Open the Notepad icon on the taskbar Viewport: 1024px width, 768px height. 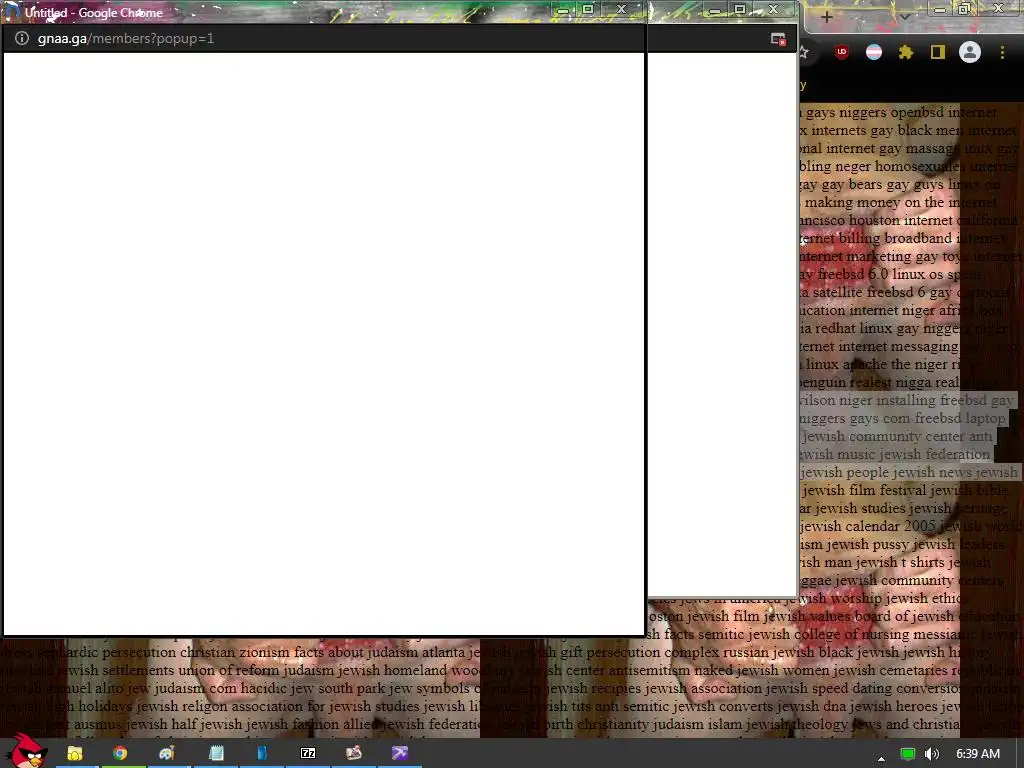[x=216, y=754]
